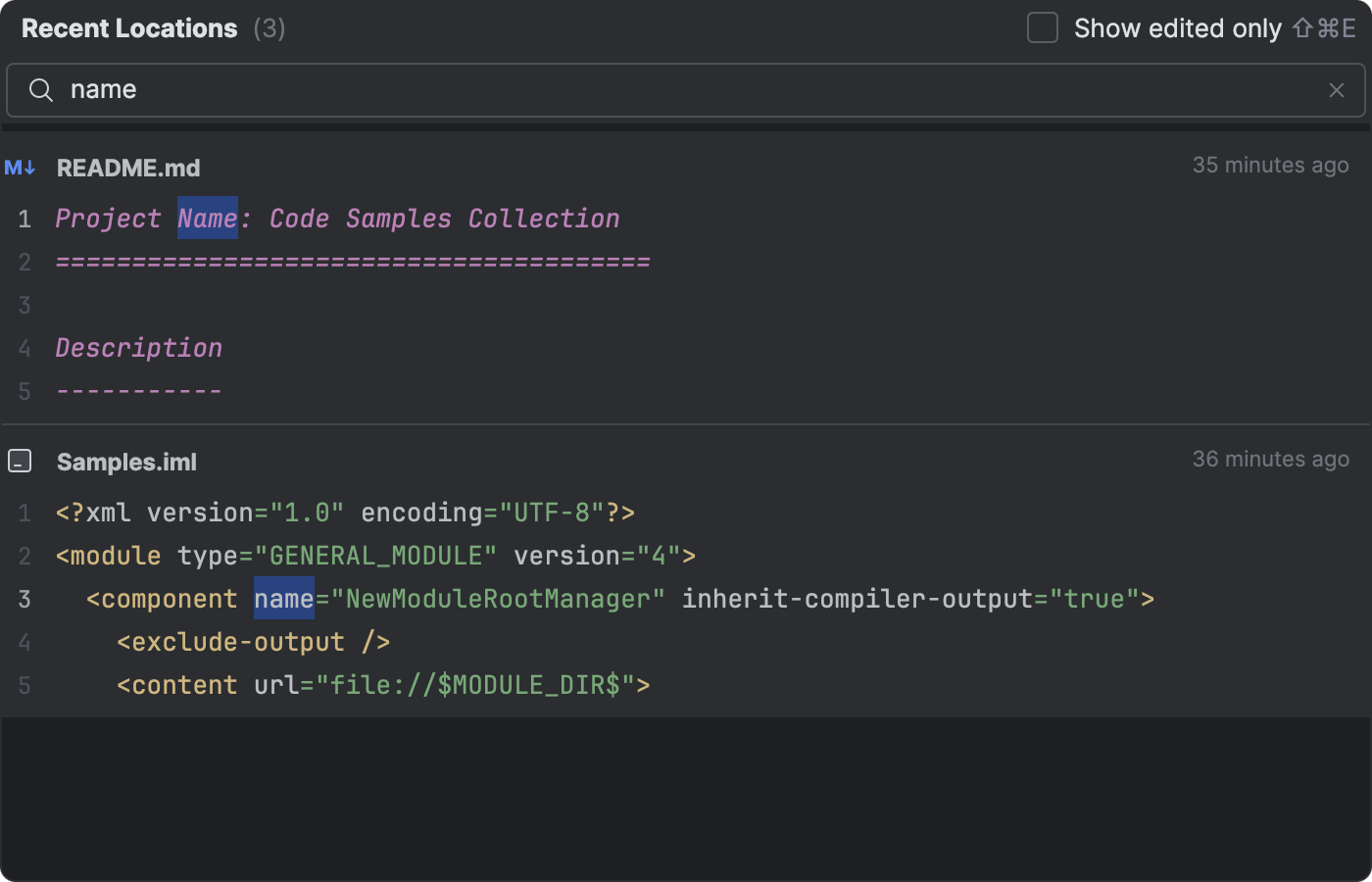Click the Description line in README preview
This screenshot has height=882, width=1372.
click(x=138, y=347)
